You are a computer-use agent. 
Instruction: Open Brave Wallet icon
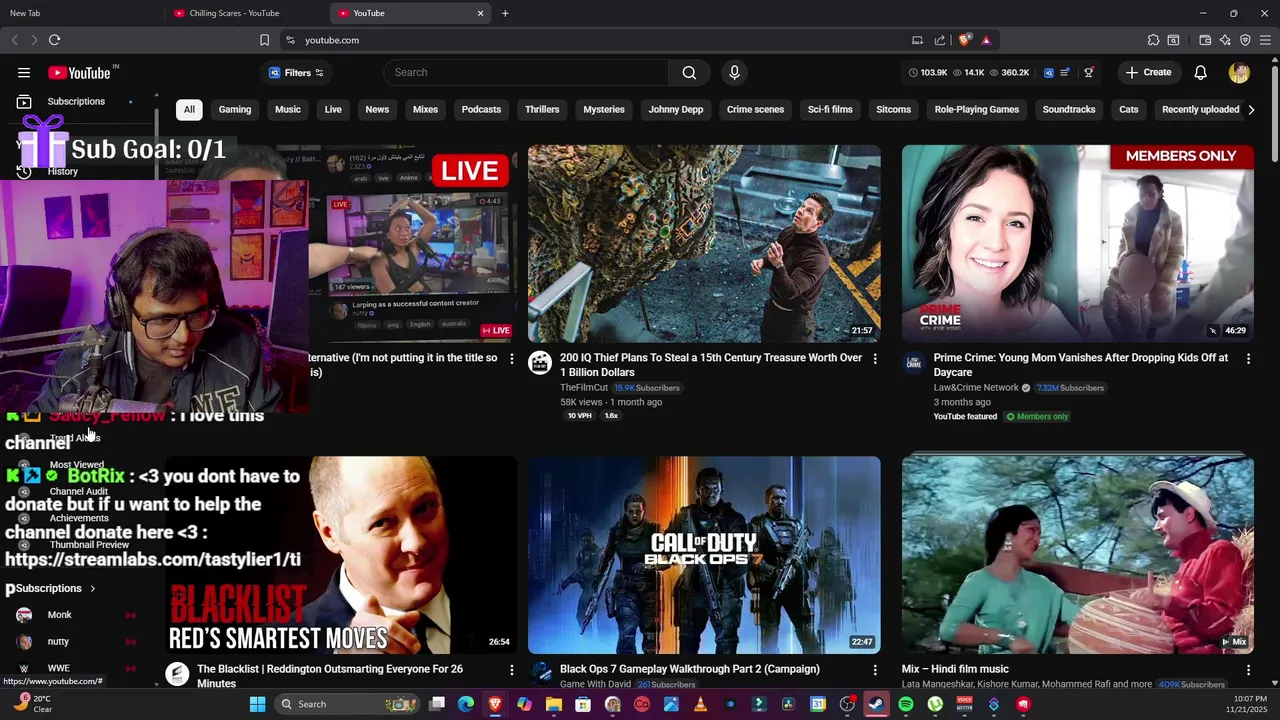click(1205, 40)
